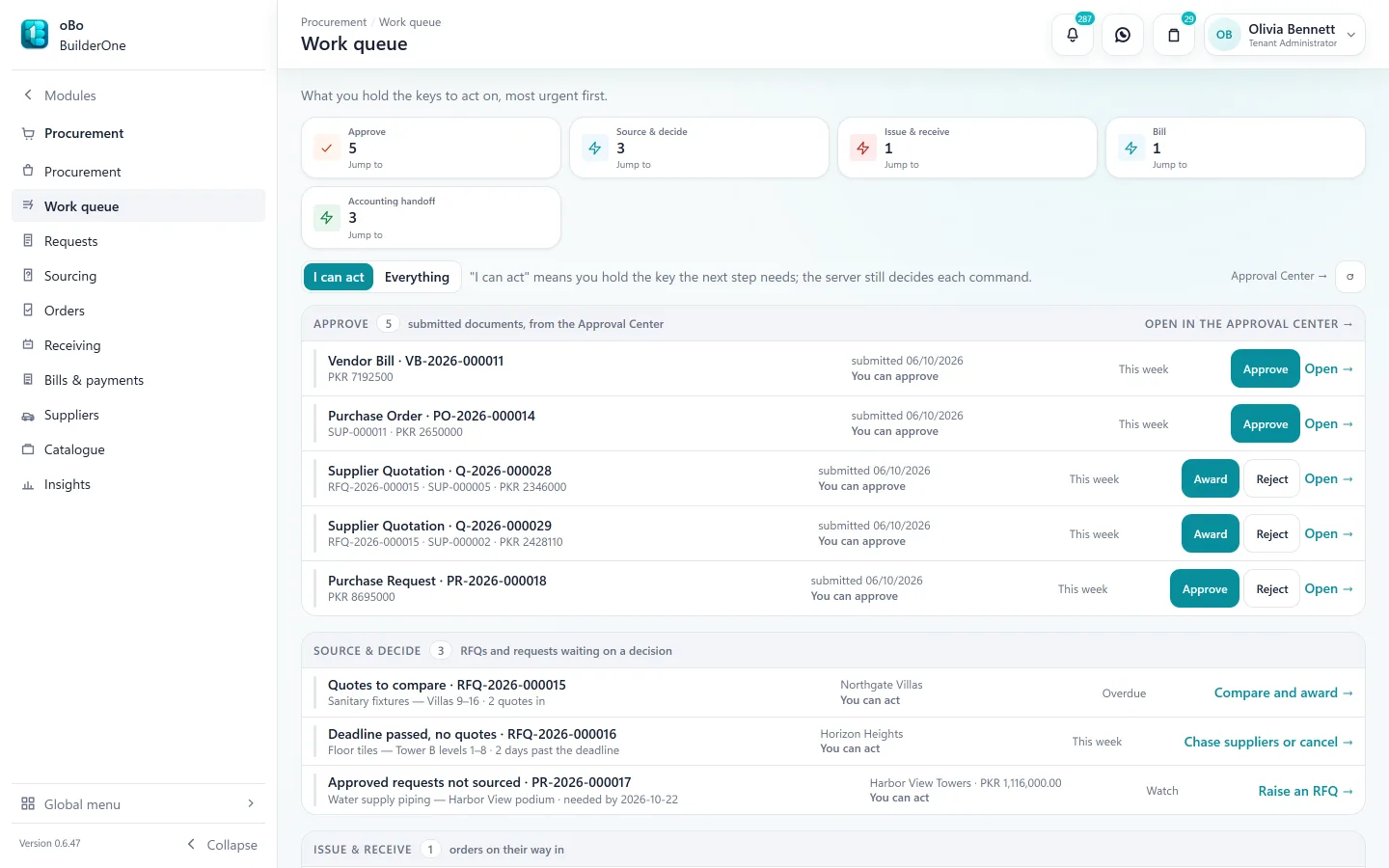Open Purchase Order PO-2026-000014
1389x868 pixels.
pos(1328,424)
